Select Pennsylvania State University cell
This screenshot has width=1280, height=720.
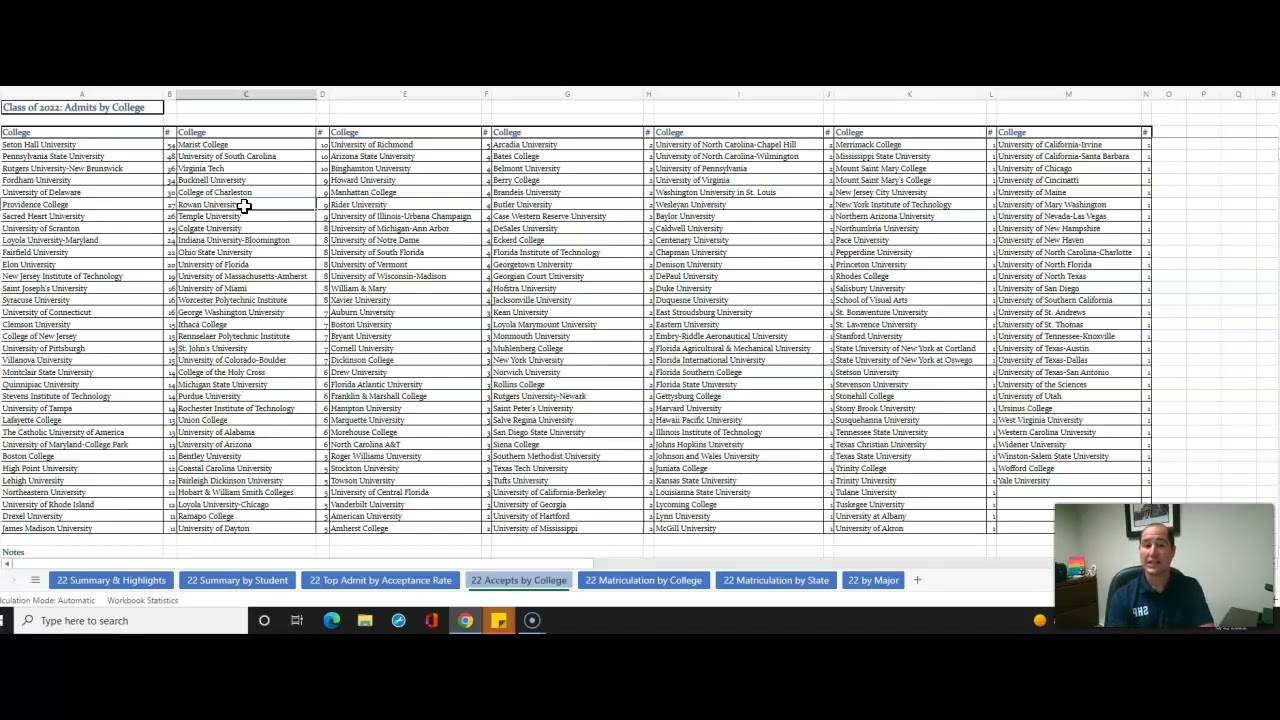pos(81,157)
